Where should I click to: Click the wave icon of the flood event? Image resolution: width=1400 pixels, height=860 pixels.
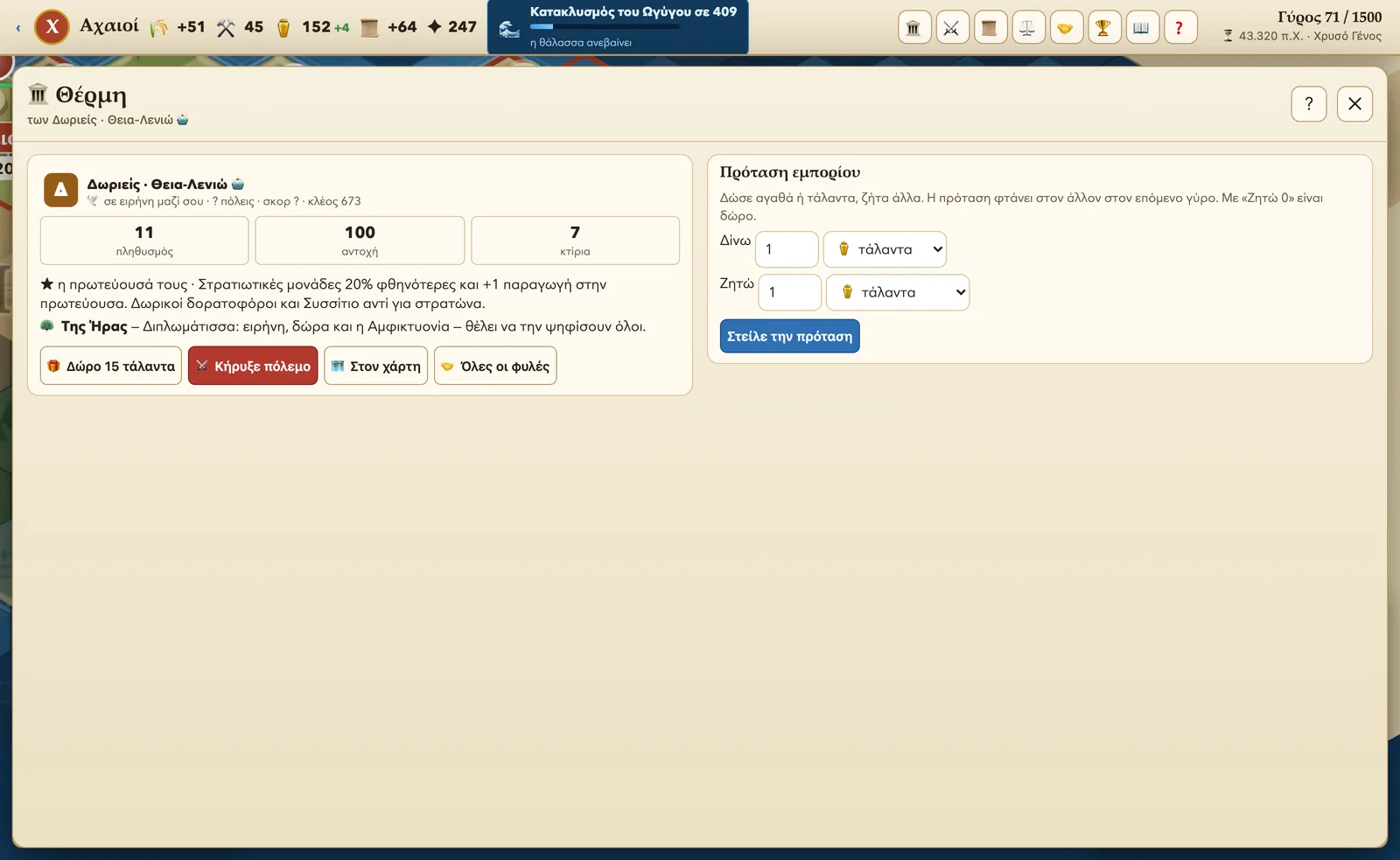pos(509,29)
